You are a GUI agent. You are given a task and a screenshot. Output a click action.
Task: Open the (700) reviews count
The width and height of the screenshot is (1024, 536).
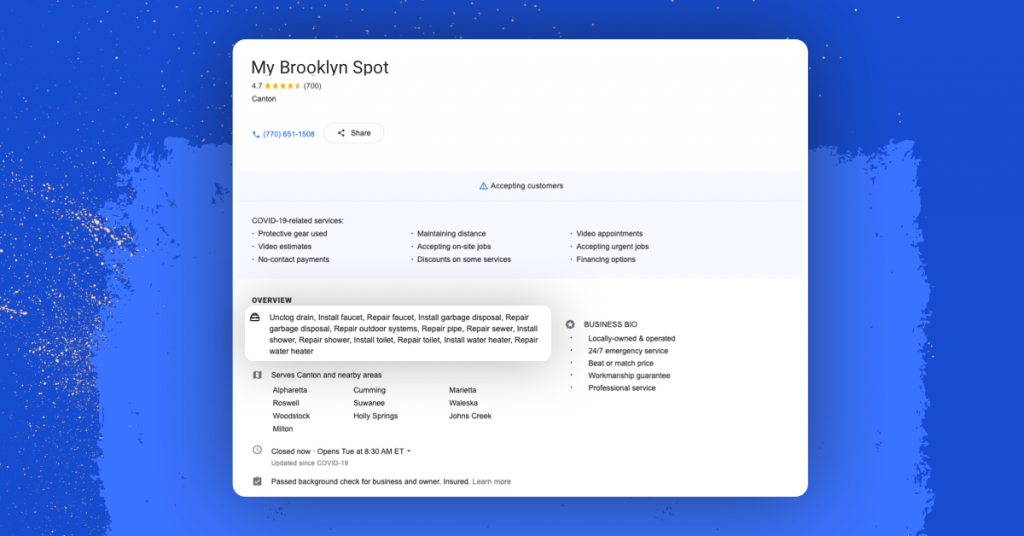(x=312, y=86)
